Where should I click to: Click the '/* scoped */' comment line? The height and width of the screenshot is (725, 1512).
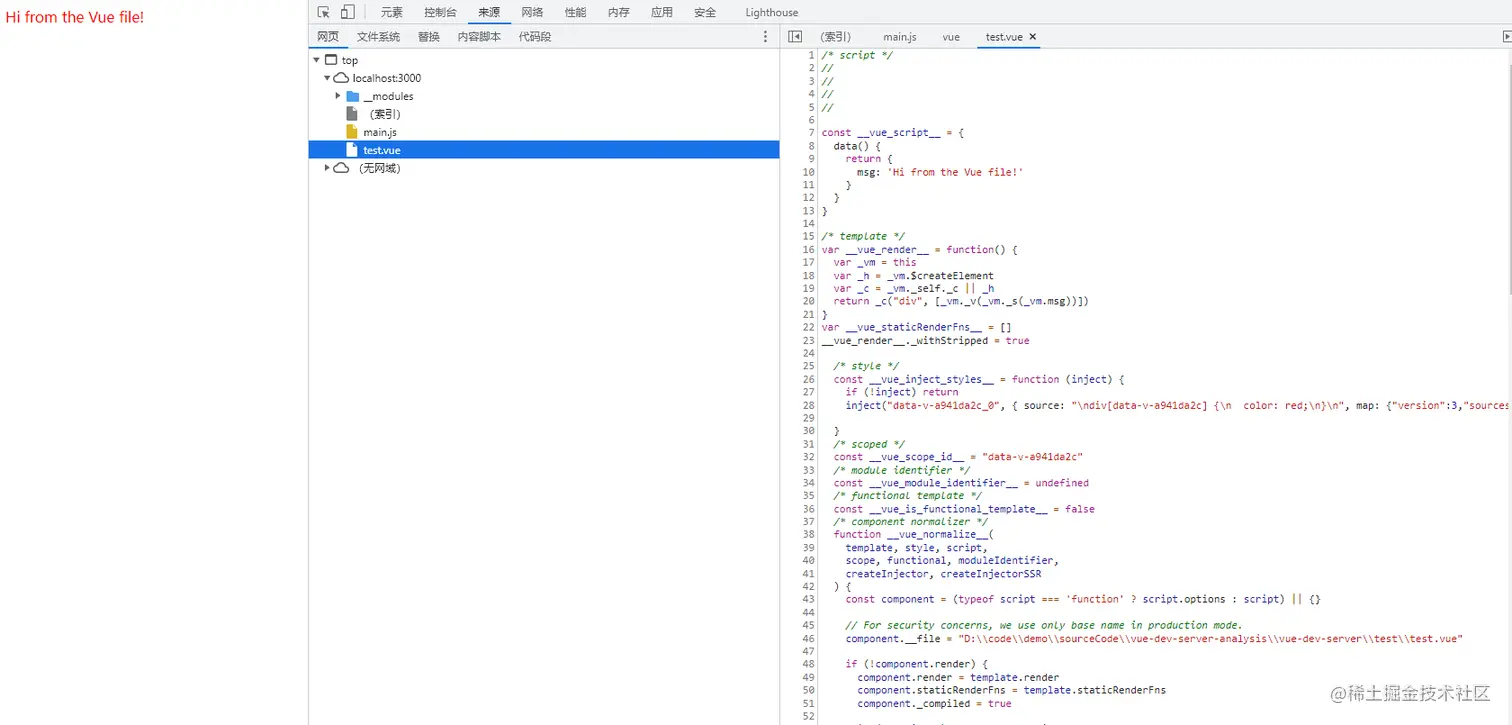pos(869,444)
